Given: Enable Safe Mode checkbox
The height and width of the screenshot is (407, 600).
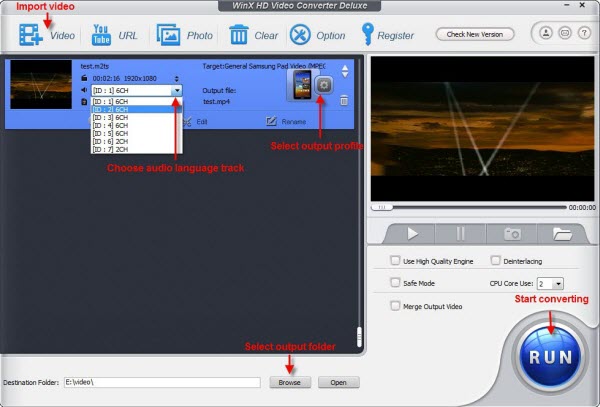Looking at the screenshot, I should pos(395,282).
